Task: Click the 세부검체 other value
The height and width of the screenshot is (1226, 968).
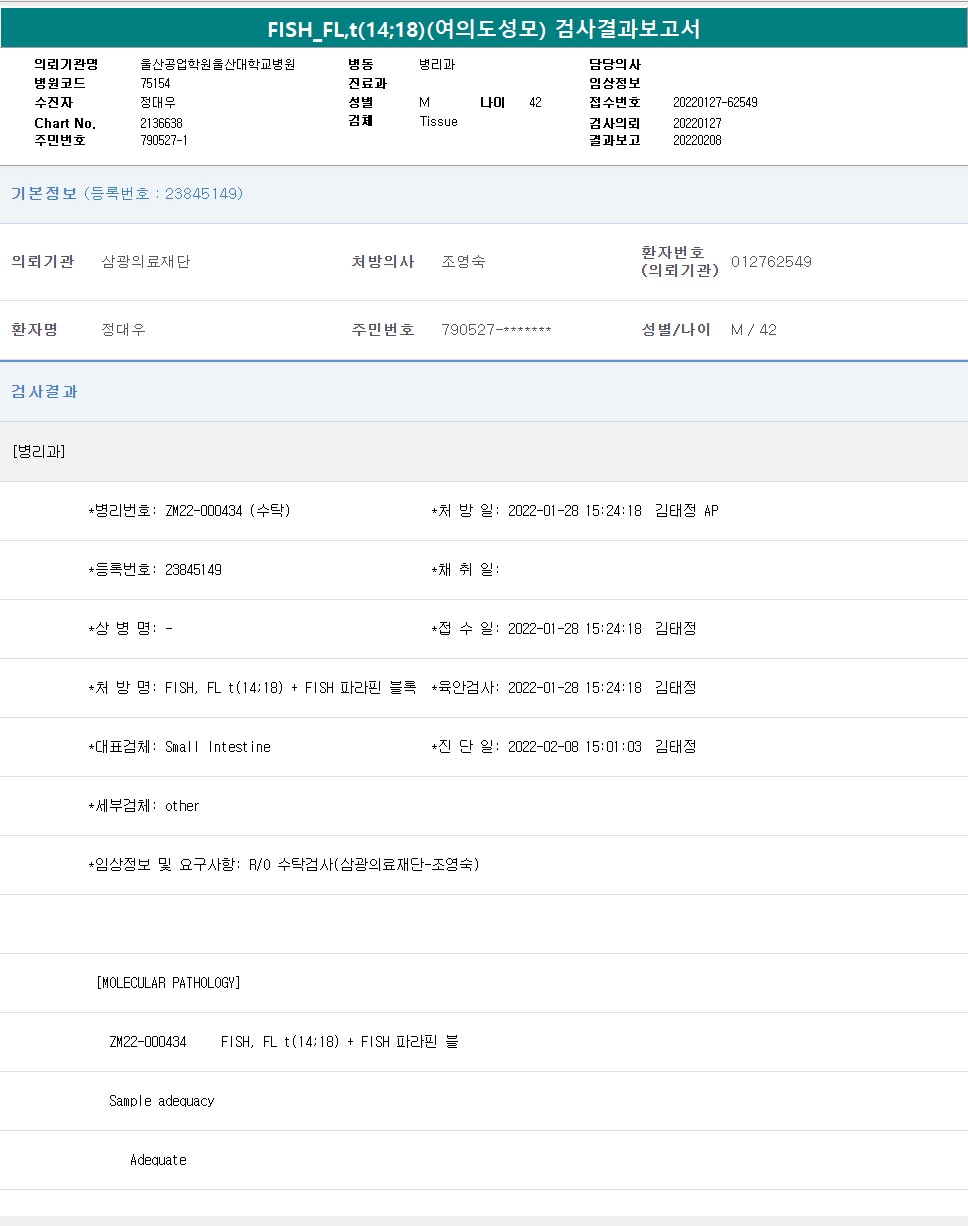Action: pos(182,806)
